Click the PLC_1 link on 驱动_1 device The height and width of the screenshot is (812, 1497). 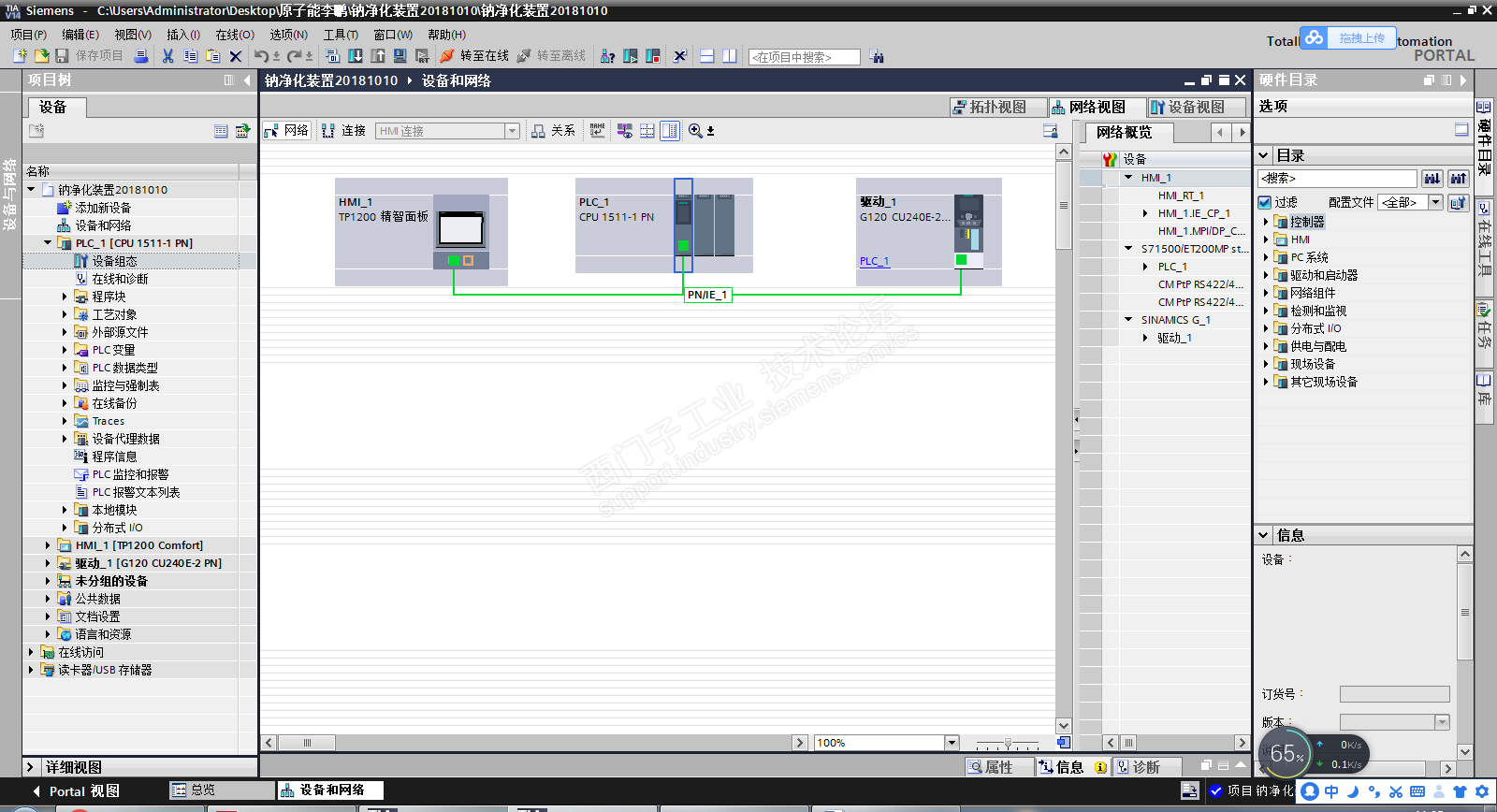[x=874, y=261]
